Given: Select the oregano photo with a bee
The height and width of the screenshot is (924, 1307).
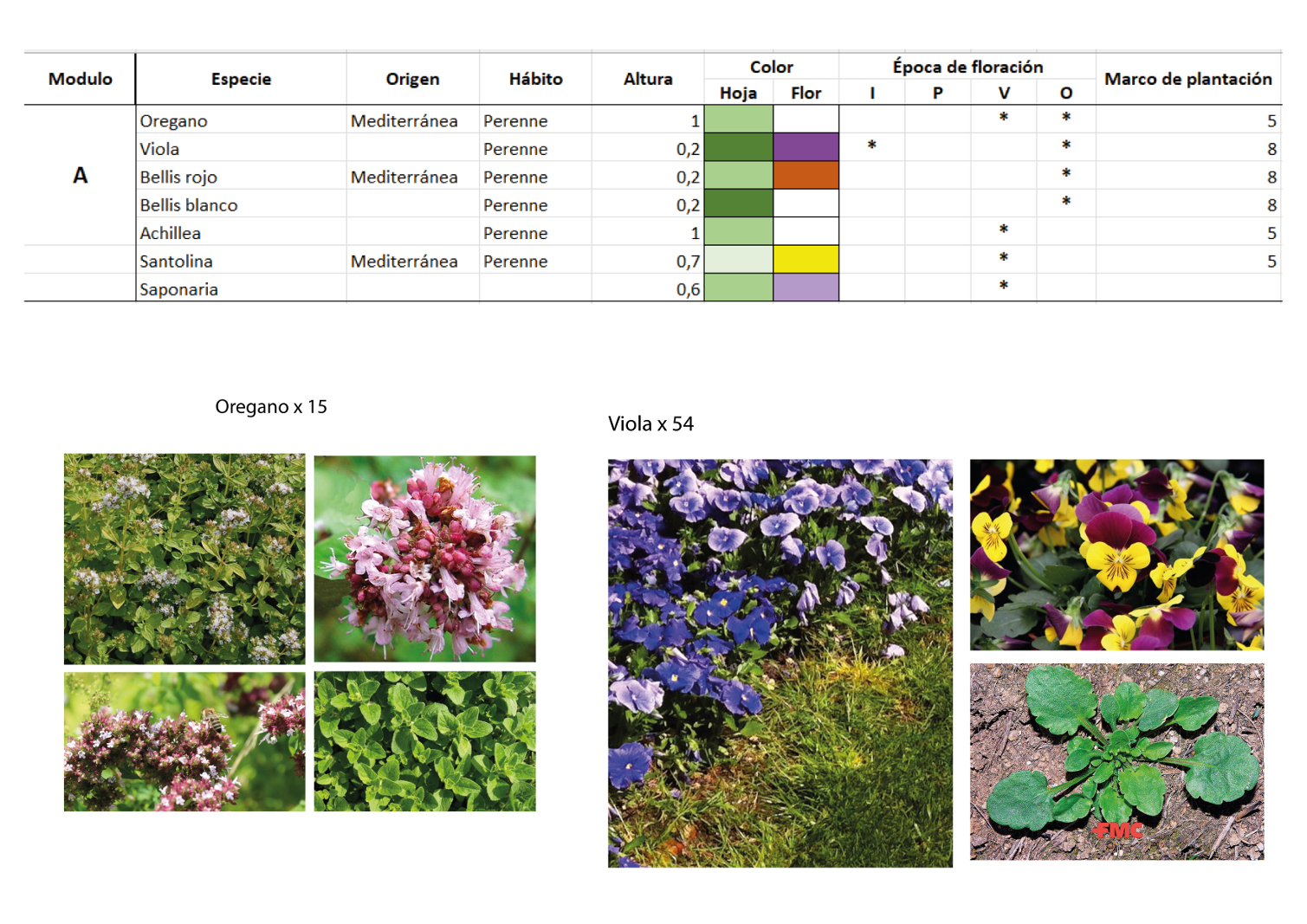Looking at the screenshot, I should pos(184,741).
